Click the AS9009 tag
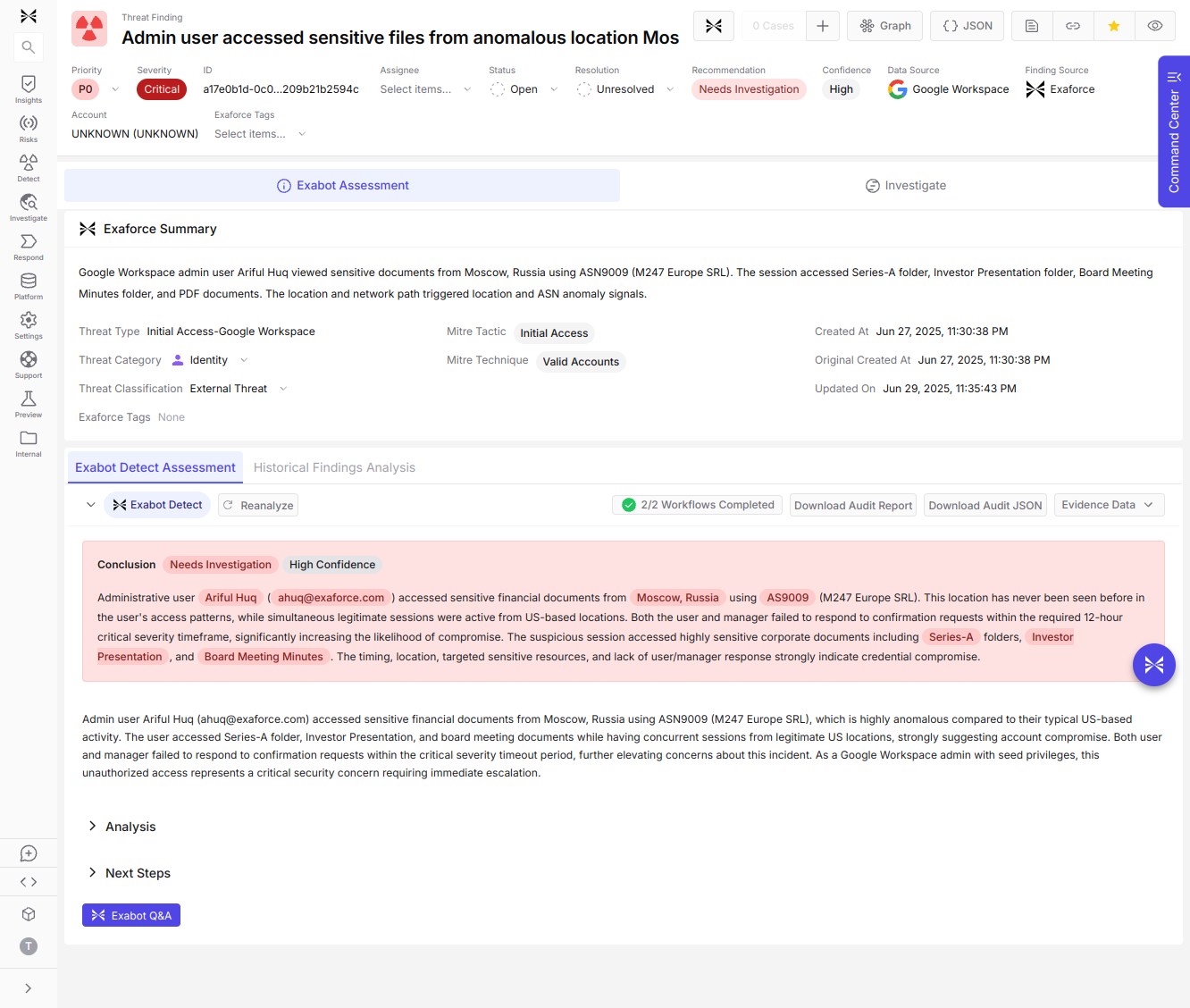 (x=788, y=598)
